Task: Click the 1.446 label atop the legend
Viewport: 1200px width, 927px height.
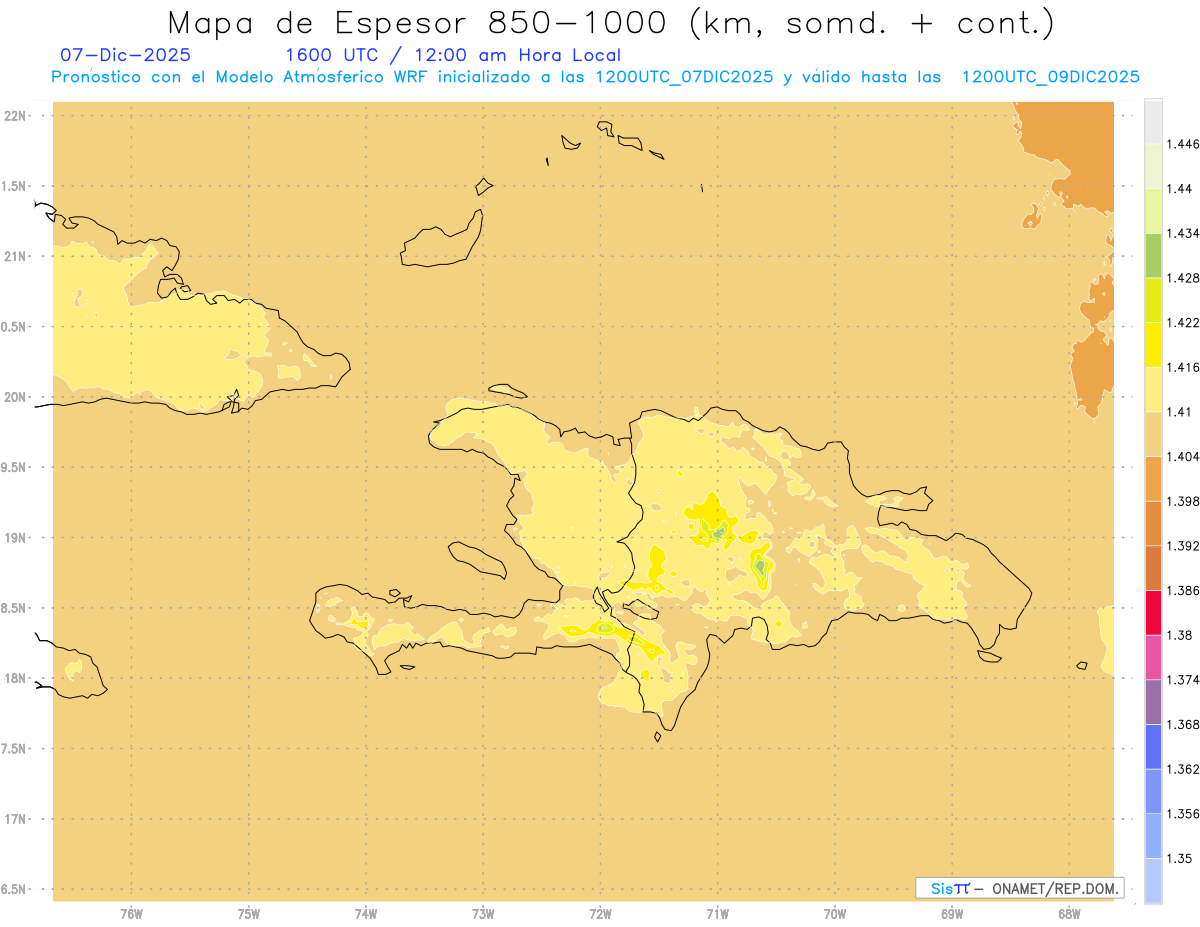Action: 1183,144
